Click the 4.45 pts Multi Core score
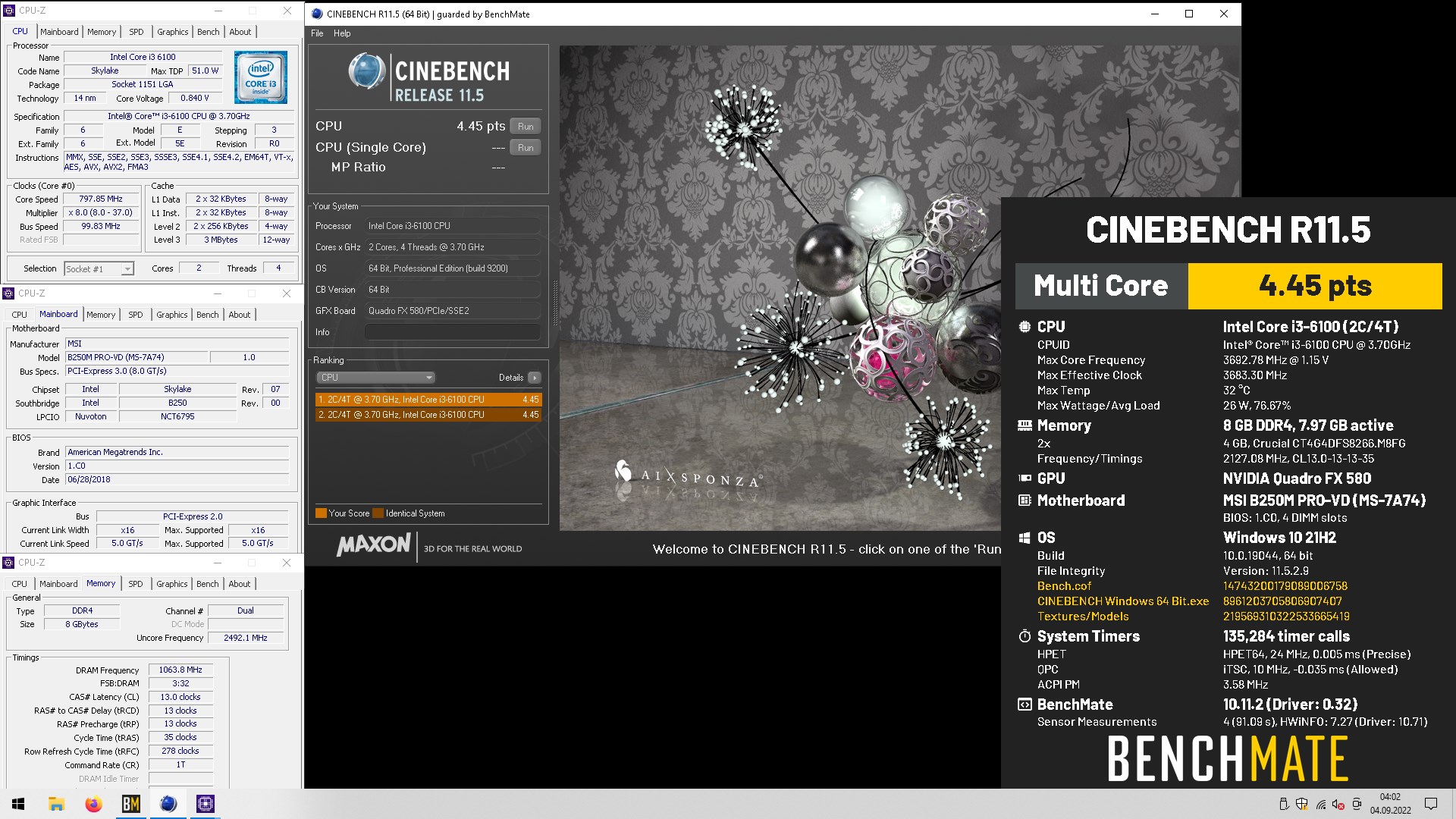 [1315, 286]
